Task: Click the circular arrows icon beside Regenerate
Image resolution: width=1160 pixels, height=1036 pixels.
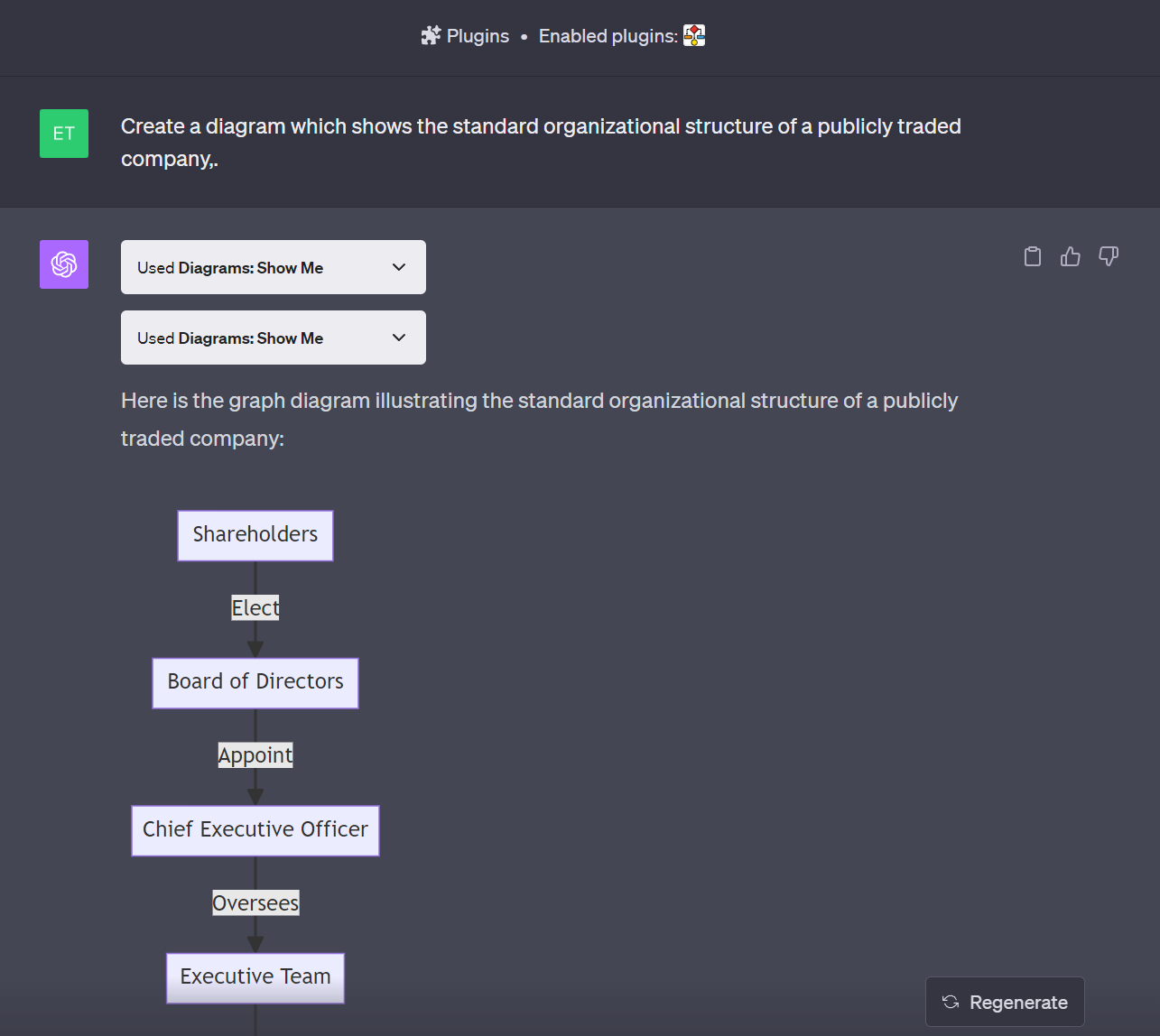Action: [x=951, y=1002]
